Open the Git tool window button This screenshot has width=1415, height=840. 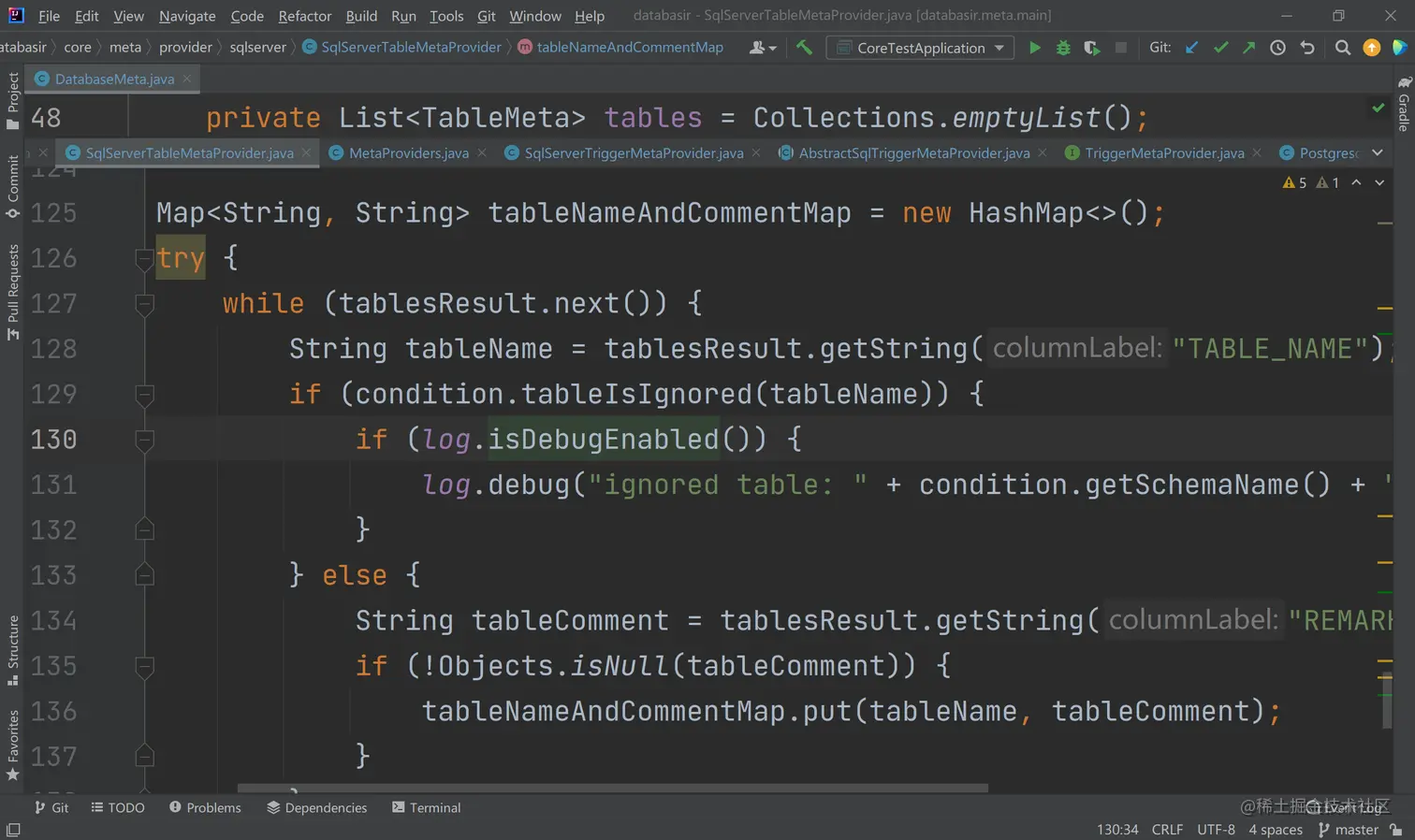[x=51, y=807]
